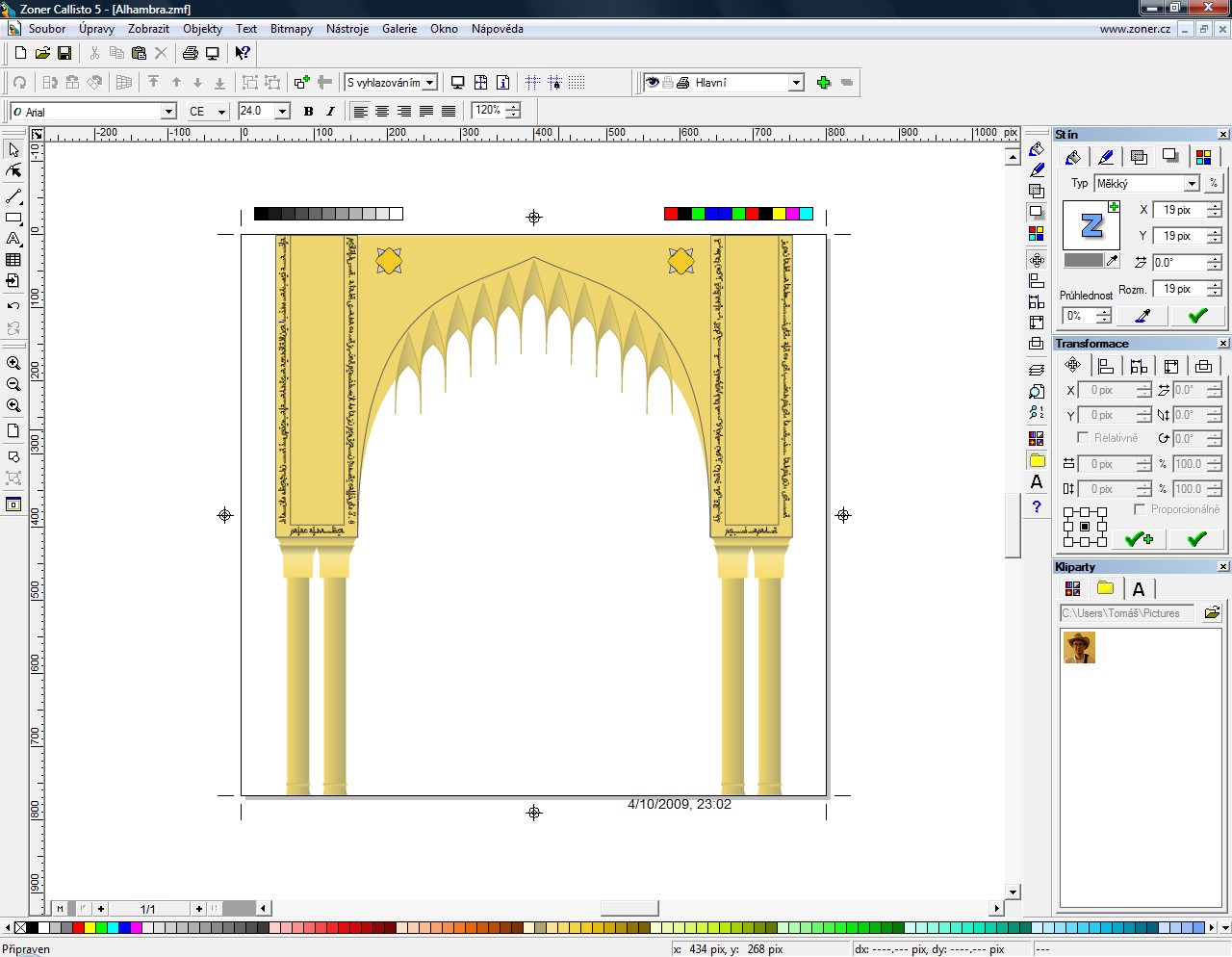Toggle layer visibility eye icon
Viewport: 1232px width, 957px height.
[652, 83]
